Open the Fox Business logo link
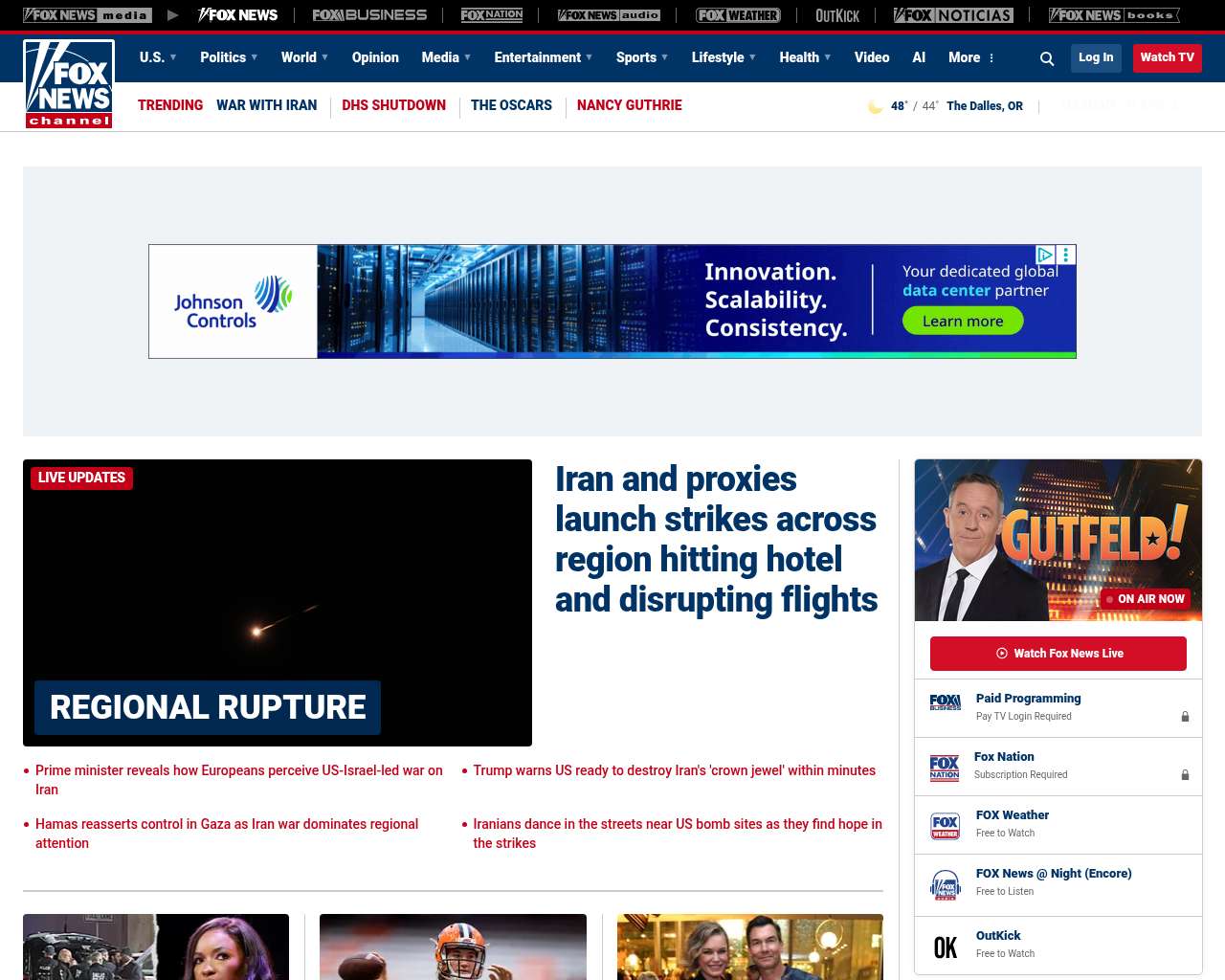This screenshot has height=980, width=1225. 369,15
